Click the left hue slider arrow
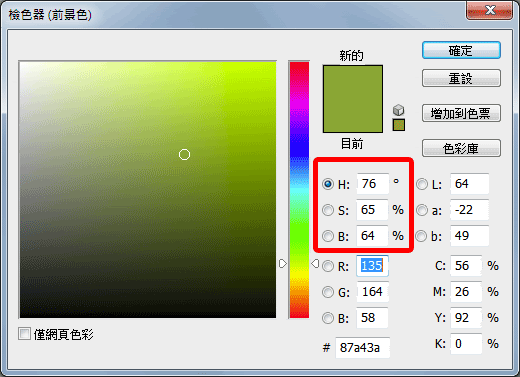This screenshot has width=520, height=377. (283, 264)
